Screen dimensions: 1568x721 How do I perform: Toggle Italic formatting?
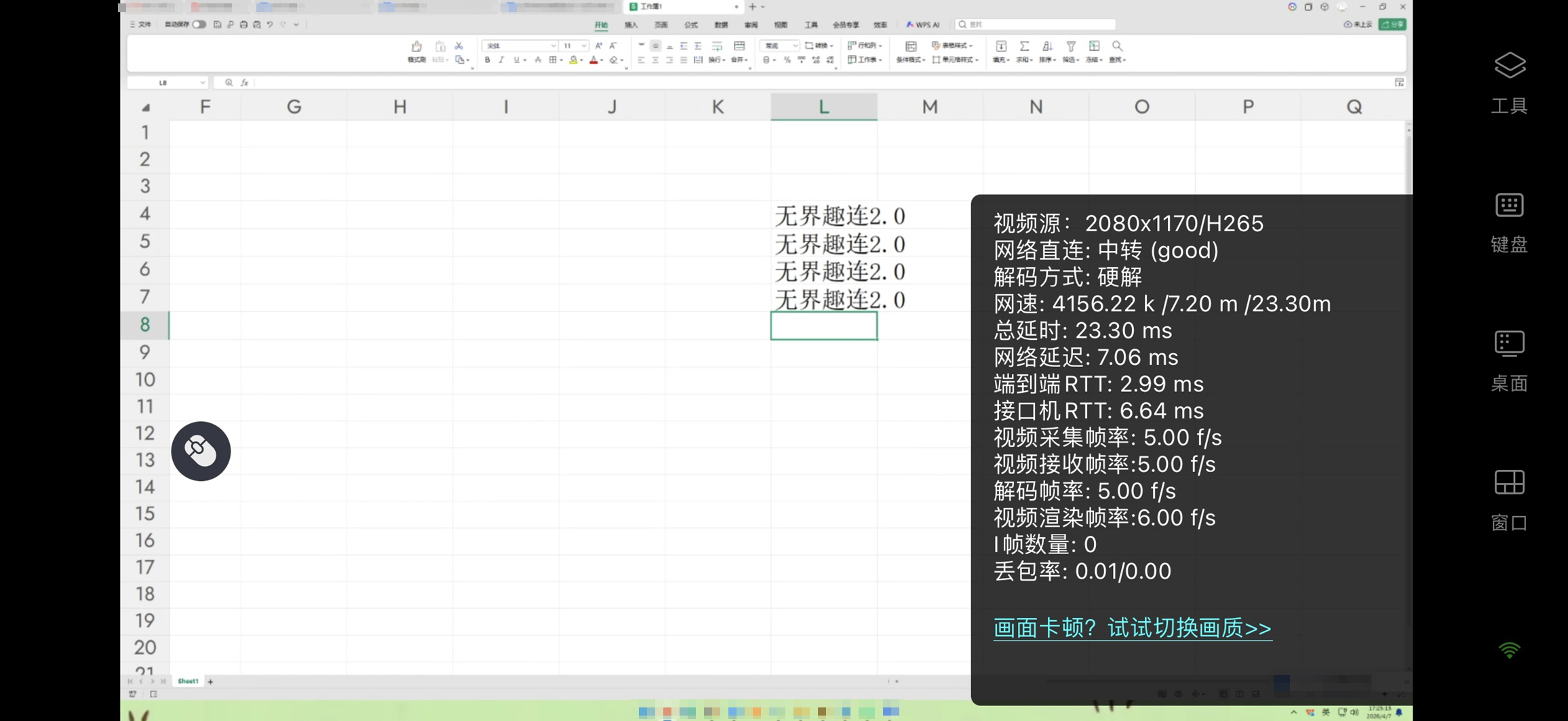(501, 60)
